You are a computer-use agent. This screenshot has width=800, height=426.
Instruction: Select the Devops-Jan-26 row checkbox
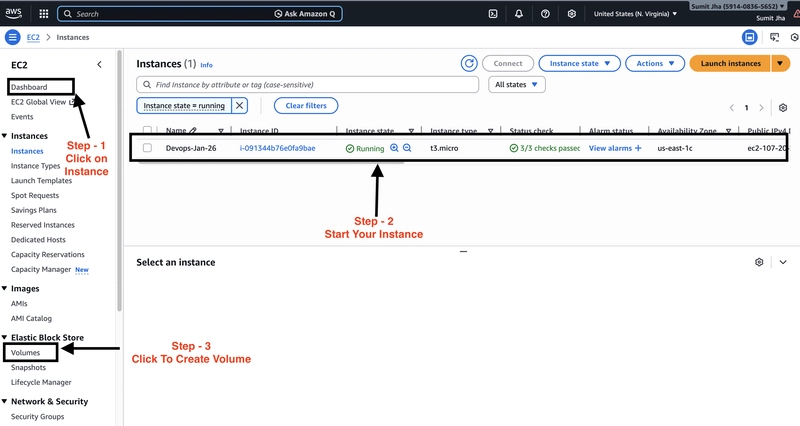click(147, 148)
